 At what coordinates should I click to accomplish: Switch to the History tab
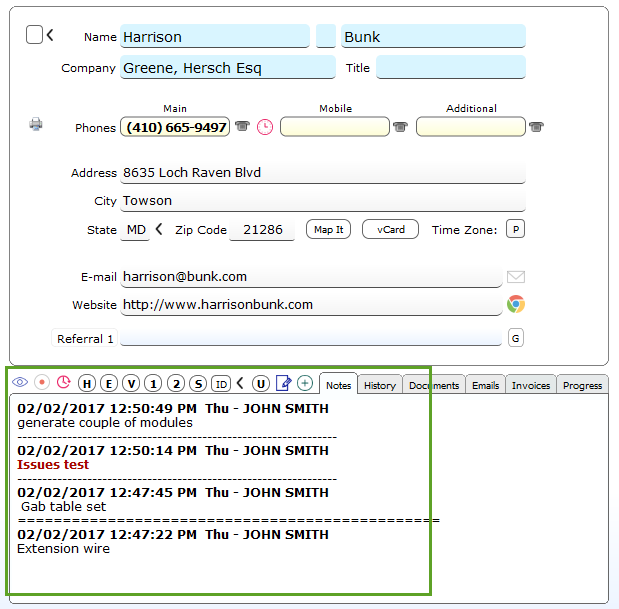[380, 385]
